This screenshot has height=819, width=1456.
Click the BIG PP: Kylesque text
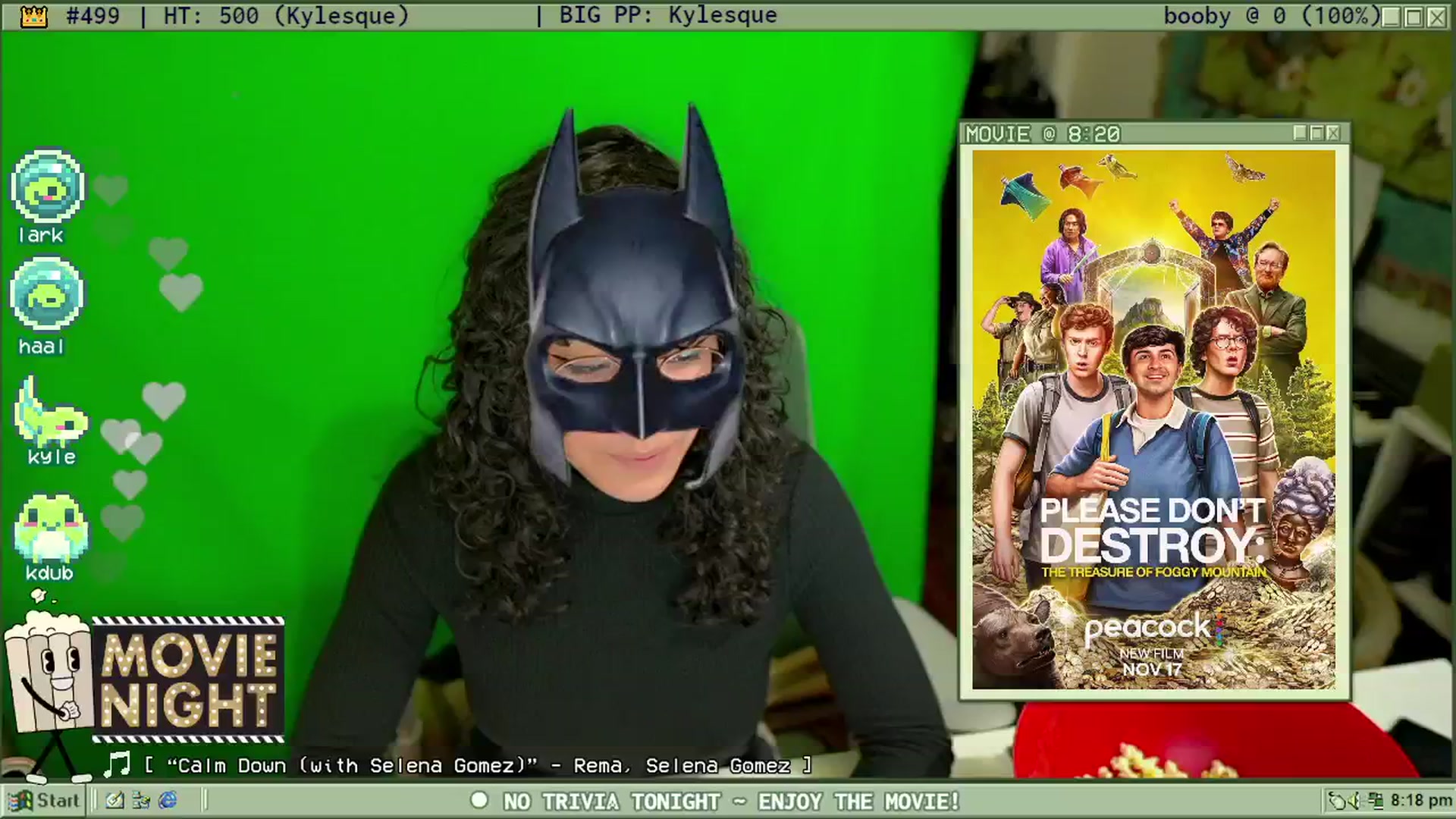pos(668,15)
